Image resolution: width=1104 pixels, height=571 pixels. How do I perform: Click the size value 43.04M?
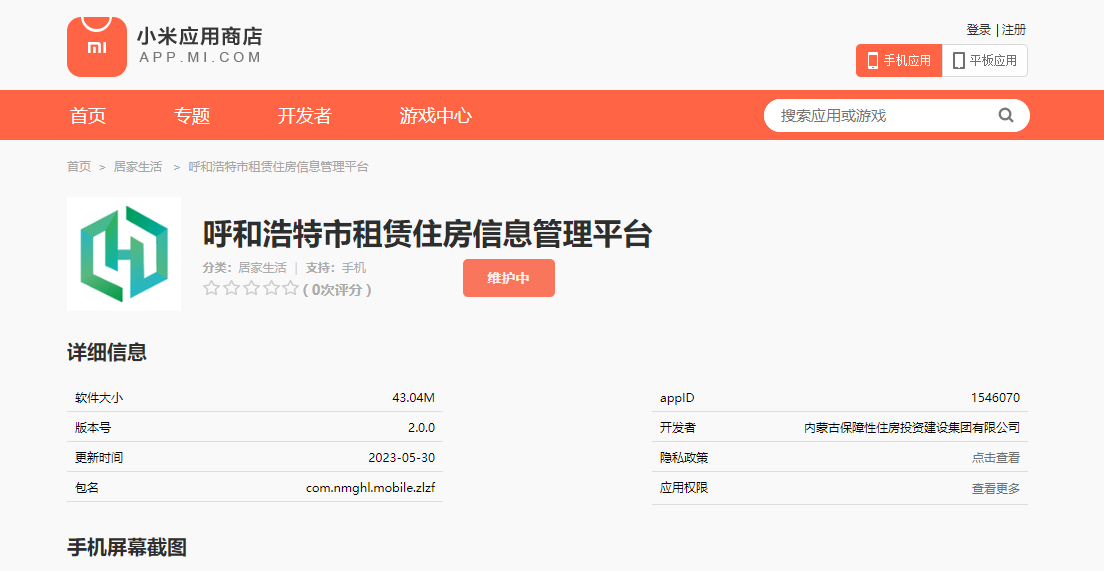pos(414,398)
